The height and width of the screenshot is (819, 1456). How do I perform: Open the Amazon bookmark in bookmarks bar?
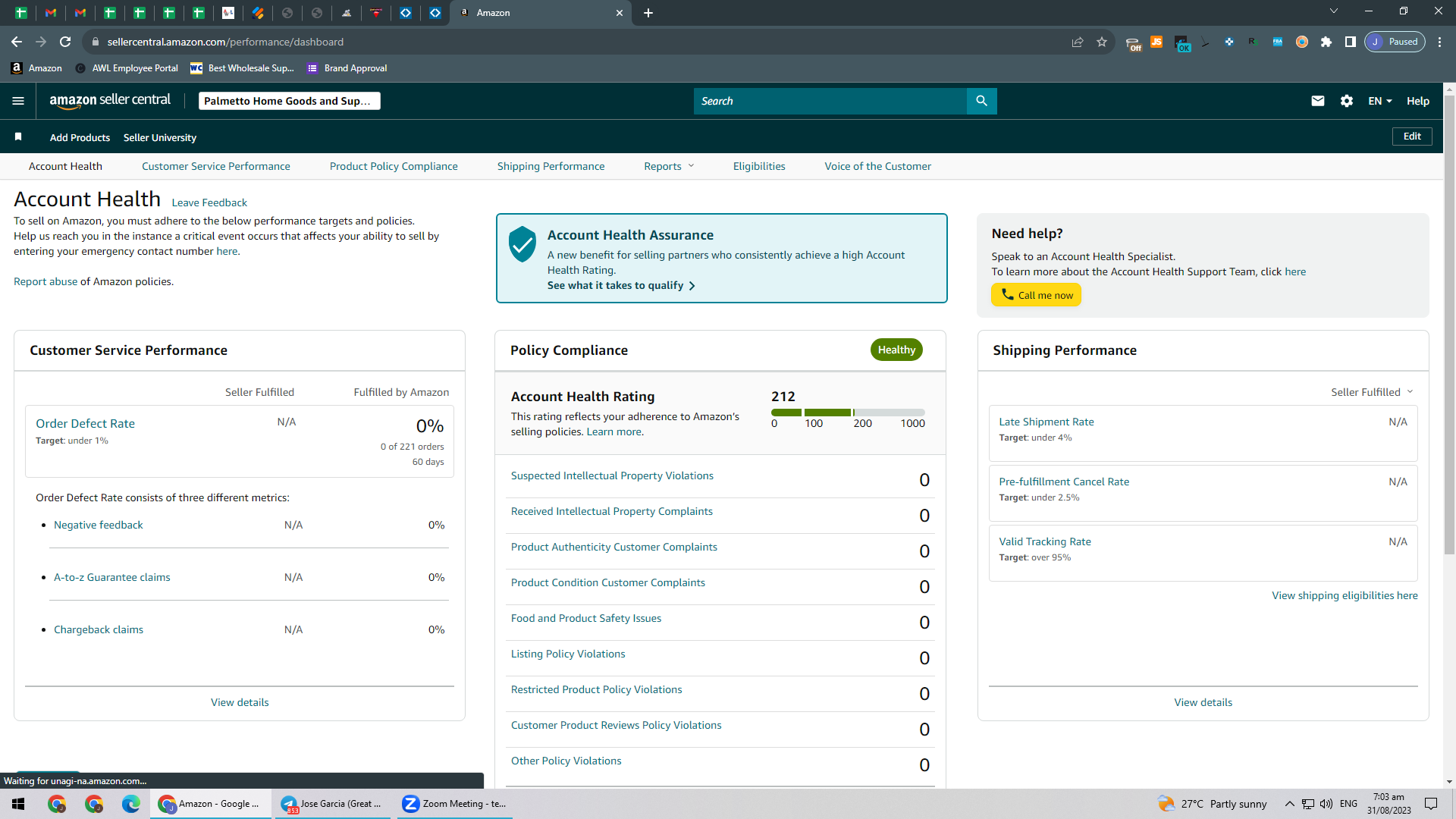36,68
